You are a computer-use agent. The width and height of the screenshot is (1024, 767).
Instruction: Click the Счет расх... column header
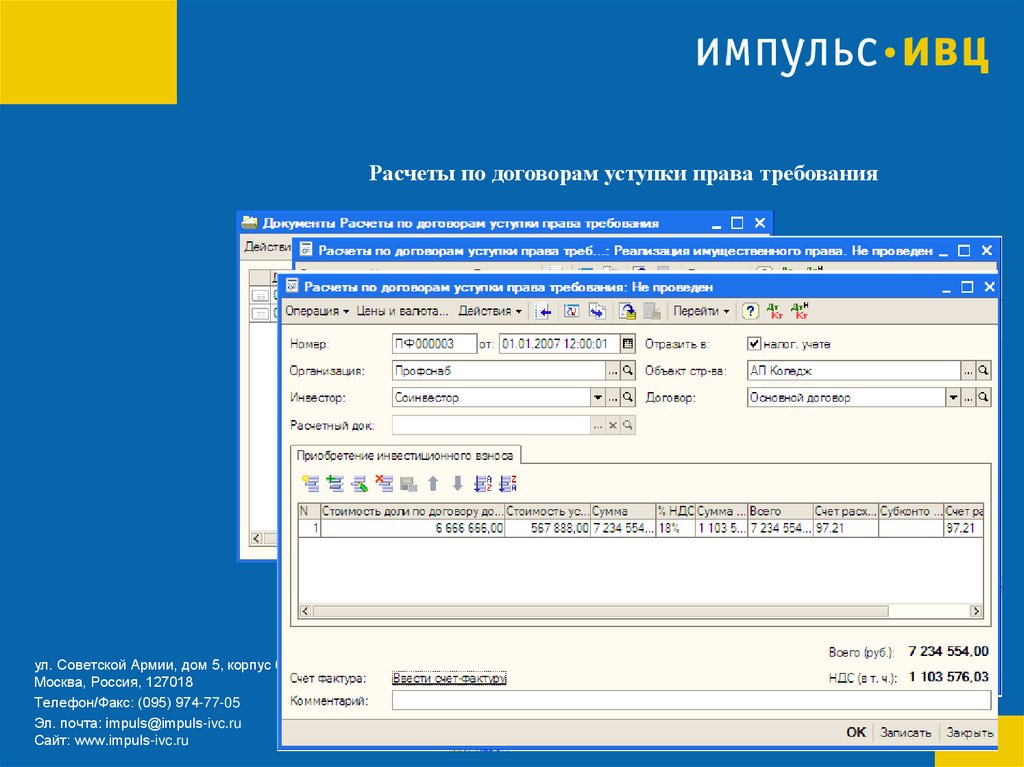(x=846, y=512)
